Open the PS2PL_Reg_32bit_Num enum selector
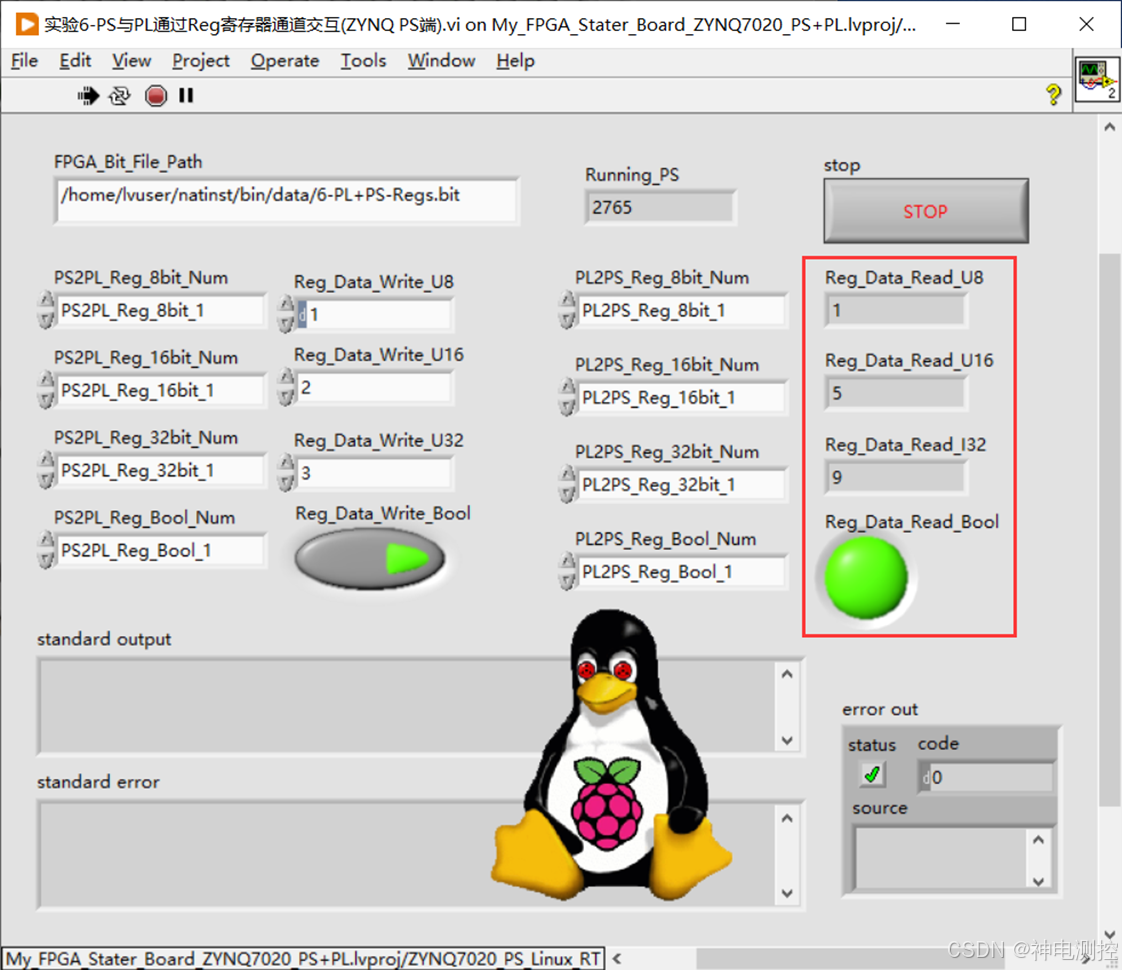Viewport: 1122px width, 970px height. [x=159, y=471]
